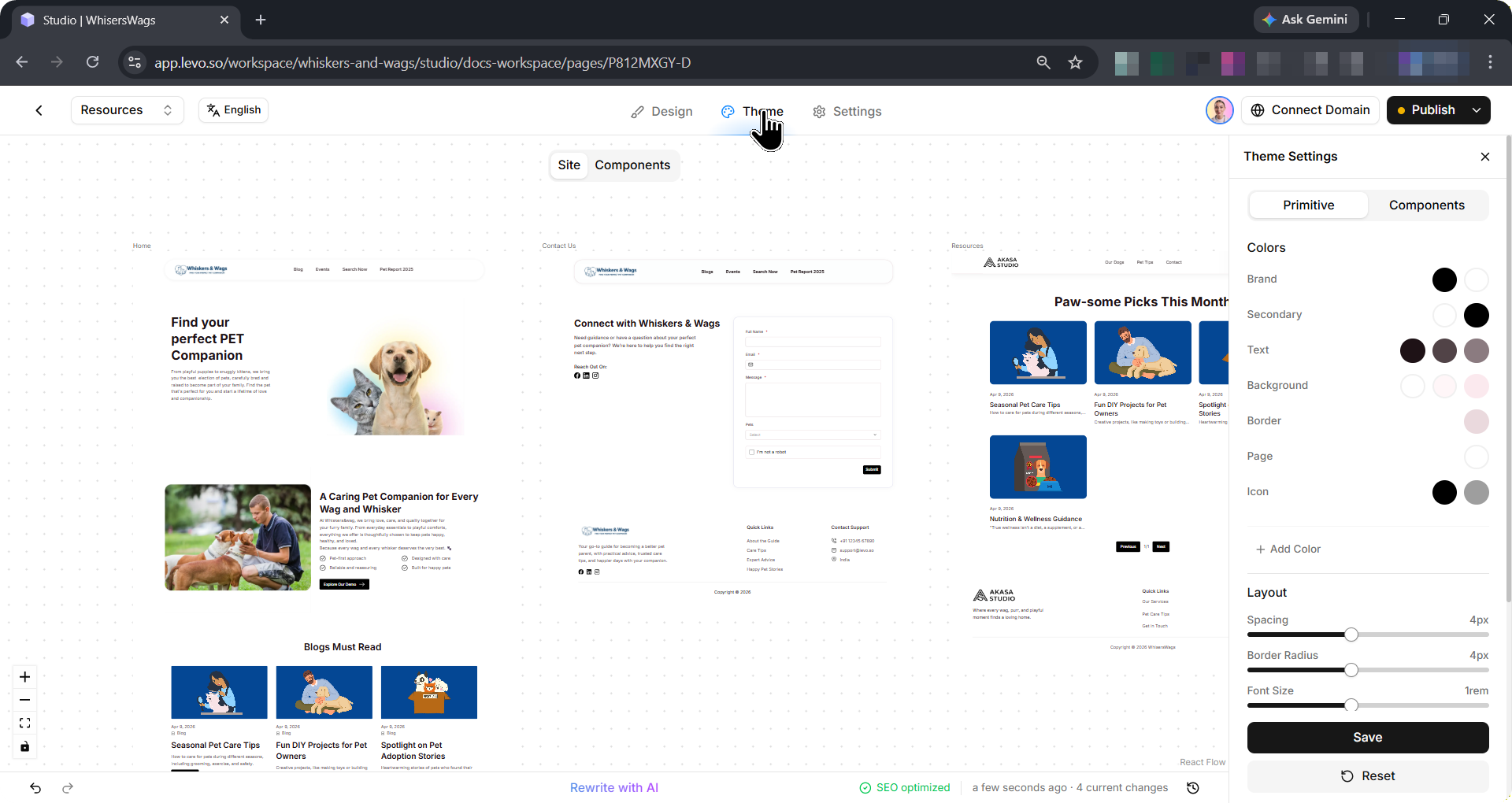Open the version history clock icon
1512x803 pixels.
[x=1193, y=788]
